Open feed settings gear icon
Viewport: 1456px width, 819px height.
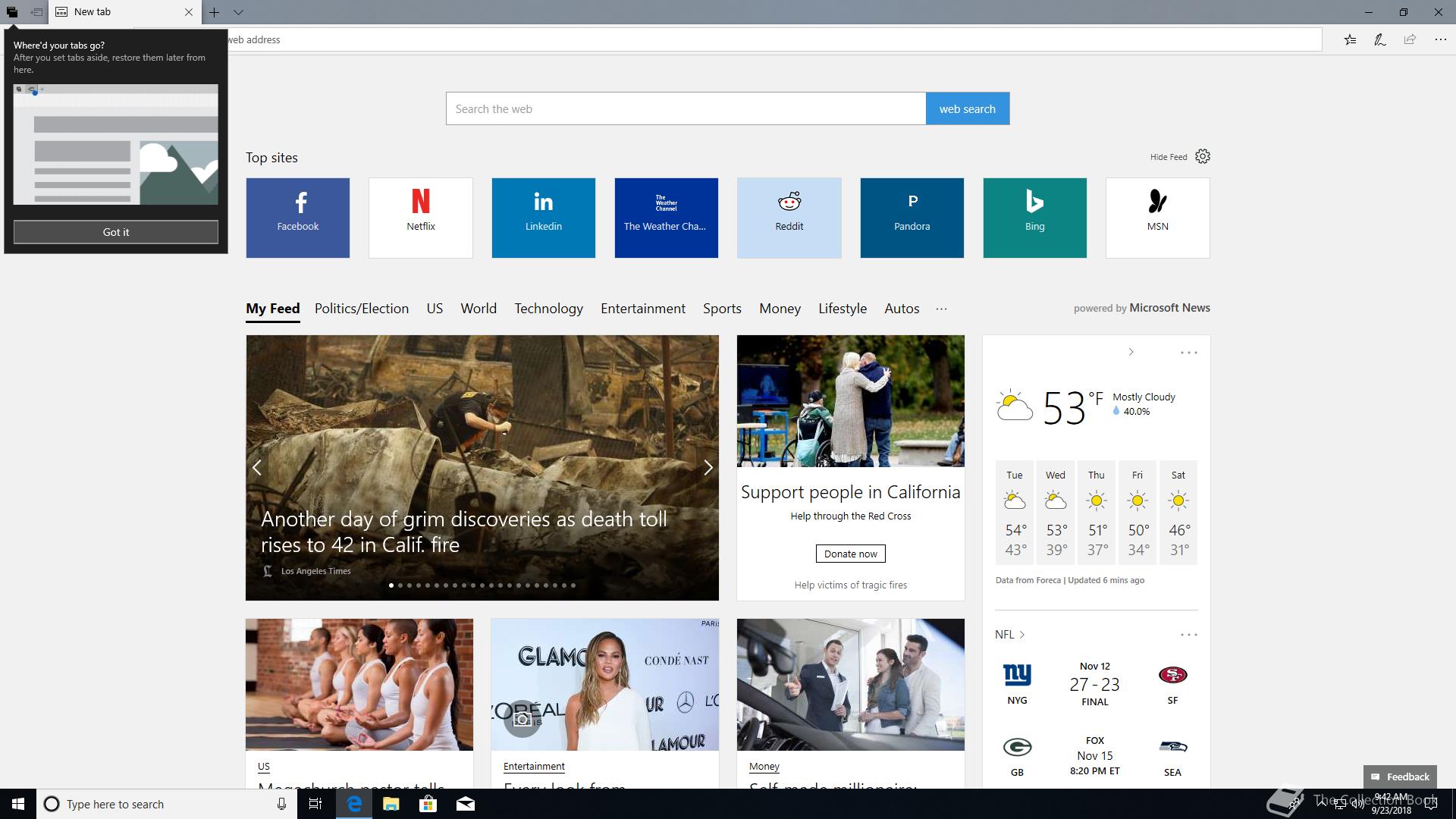point(1203,156)
